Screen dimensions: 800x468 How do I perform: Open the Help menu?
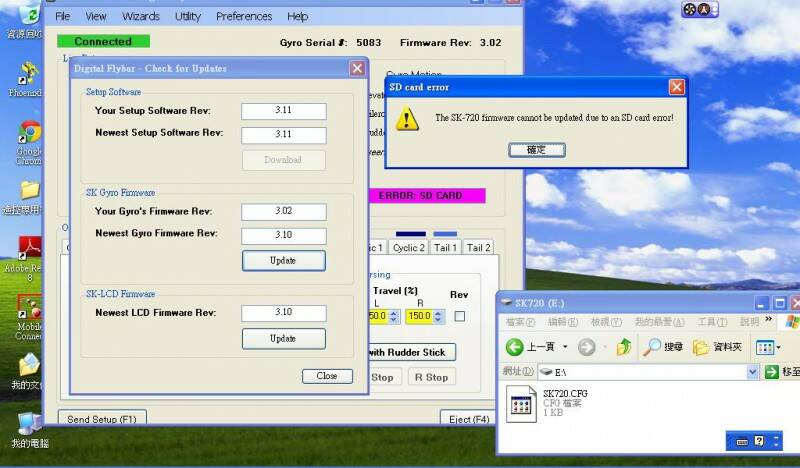297,16
